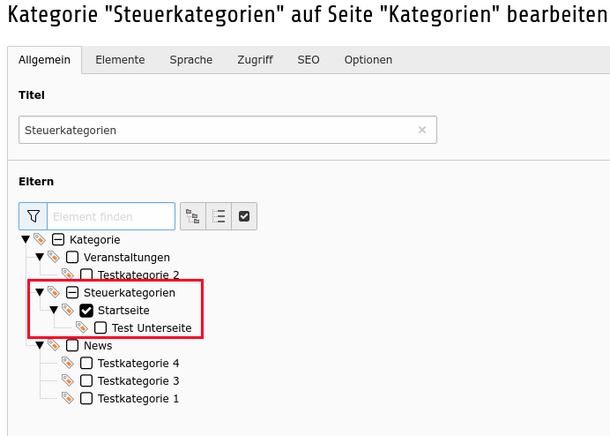Tick the Testkategorie 3 checkbox
Image resolution: width=610 pixels, height=436 pixels.
point(86,381)
